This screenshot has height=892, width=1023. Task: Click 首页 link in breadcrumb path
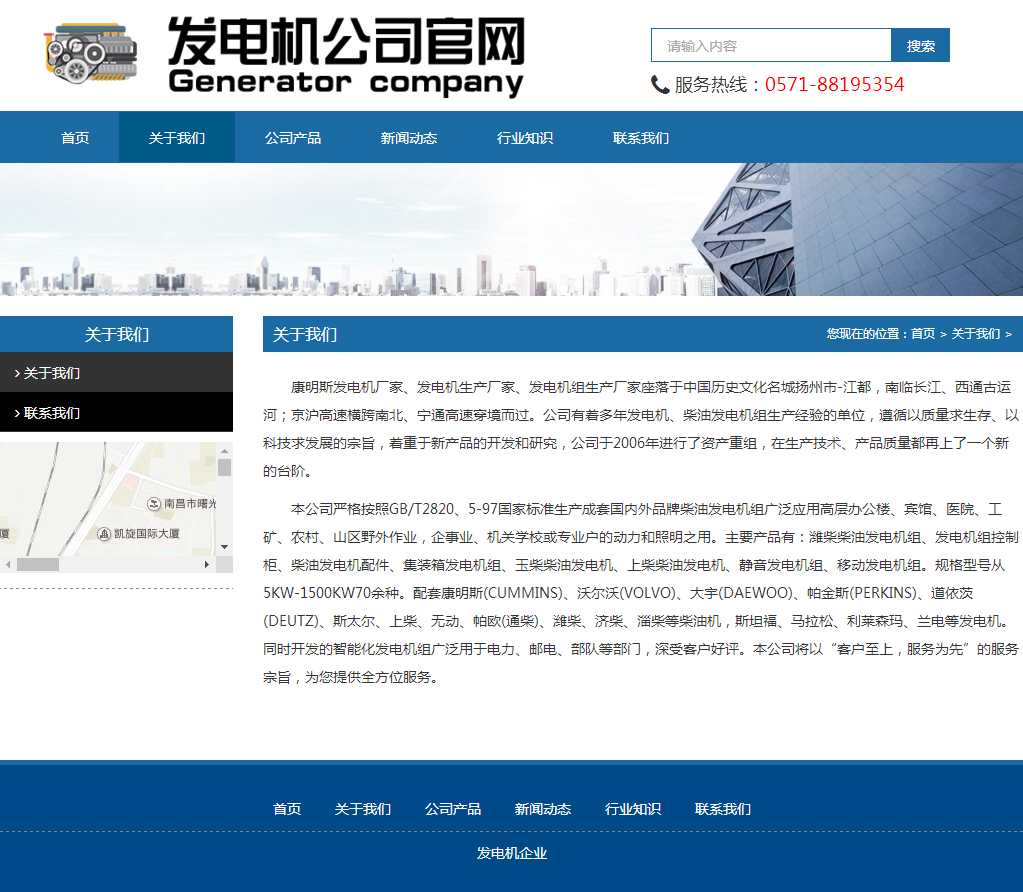[x=923, y=334]
